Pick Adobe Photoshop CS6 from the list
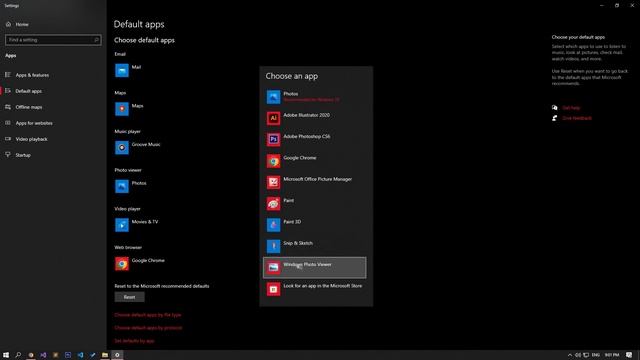The width and height of the screenshot is (640, 360). point(314,140)
